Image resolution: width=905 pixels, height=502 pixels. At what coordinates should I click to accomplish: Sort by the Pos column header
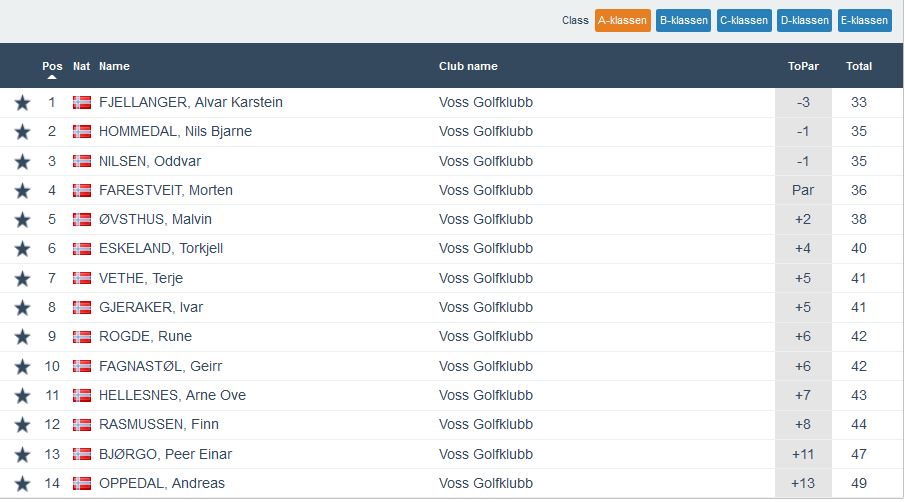coord(52,66)
